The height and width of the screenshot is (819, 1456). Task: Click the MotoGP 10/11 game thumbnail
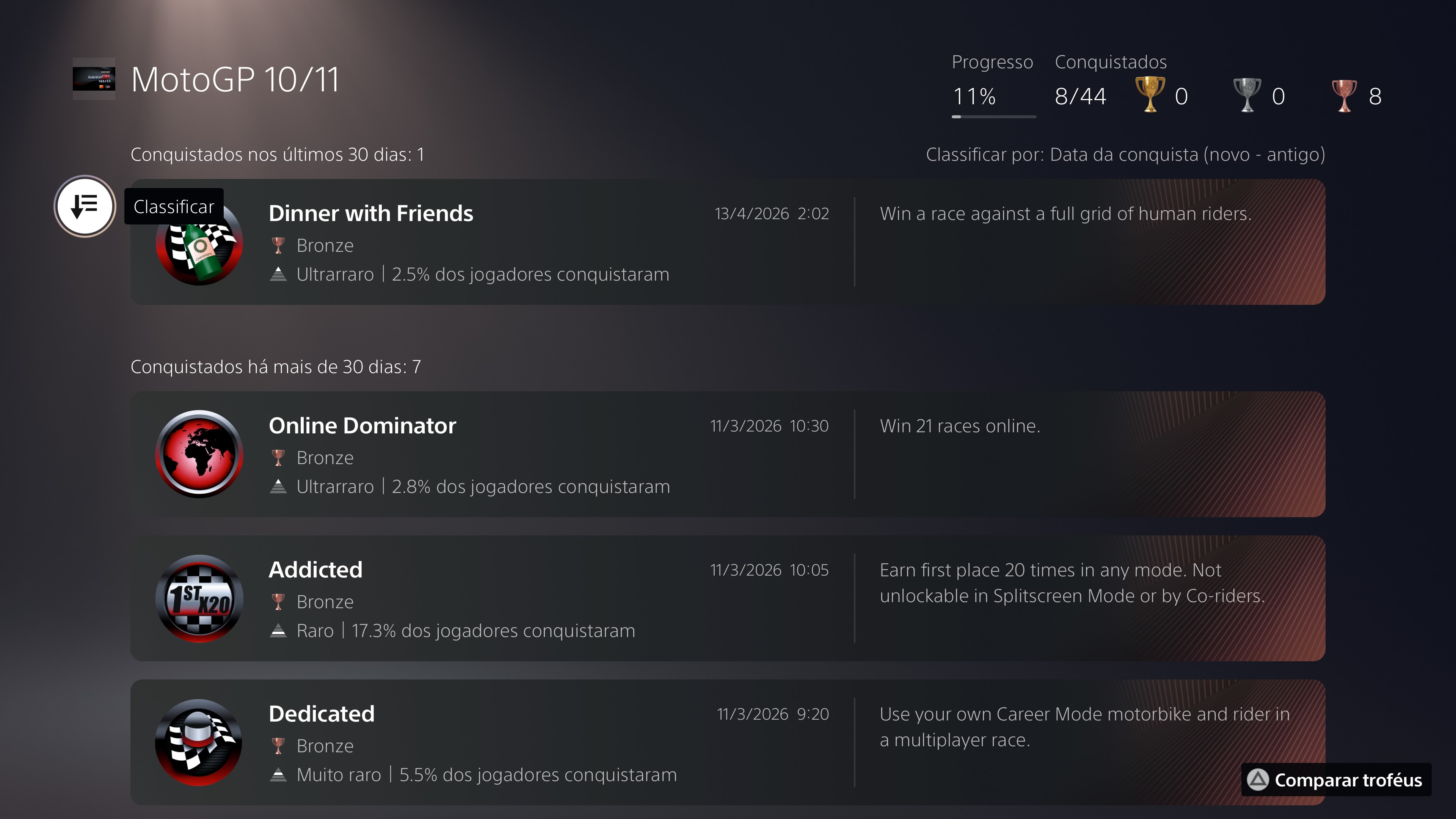click(94, 79)
